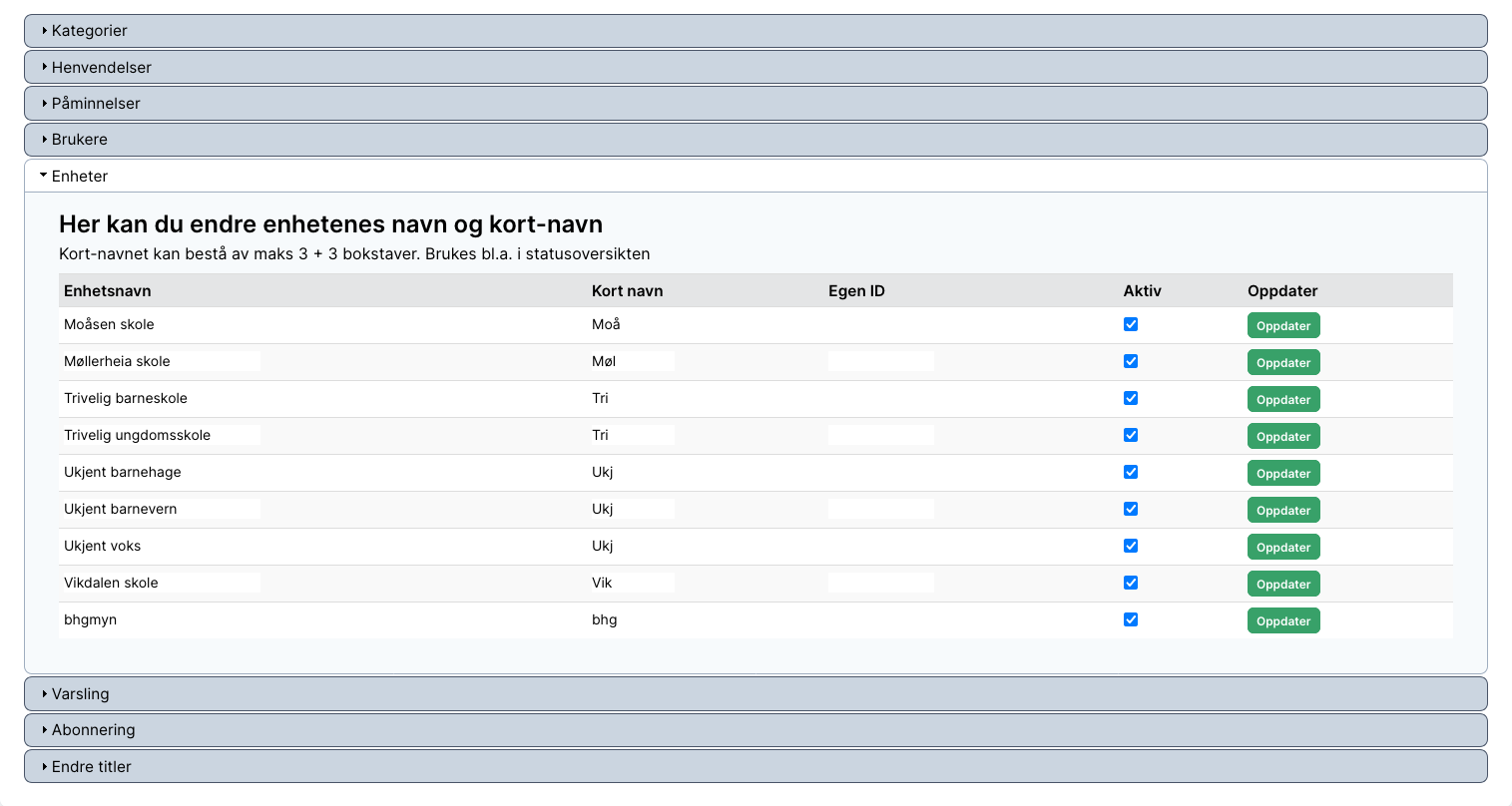Viewport: 1512px width, 806px height.
Task: Expand the Varsling section
Action: (756, 694)
